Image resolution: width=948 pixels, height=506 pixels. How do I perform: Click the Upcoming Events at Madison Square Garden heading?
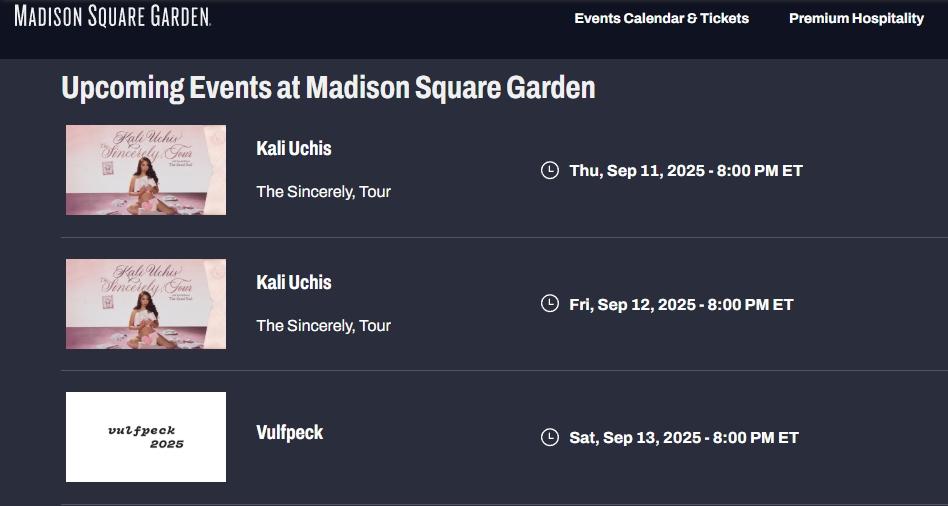click(x=328, y=88)
